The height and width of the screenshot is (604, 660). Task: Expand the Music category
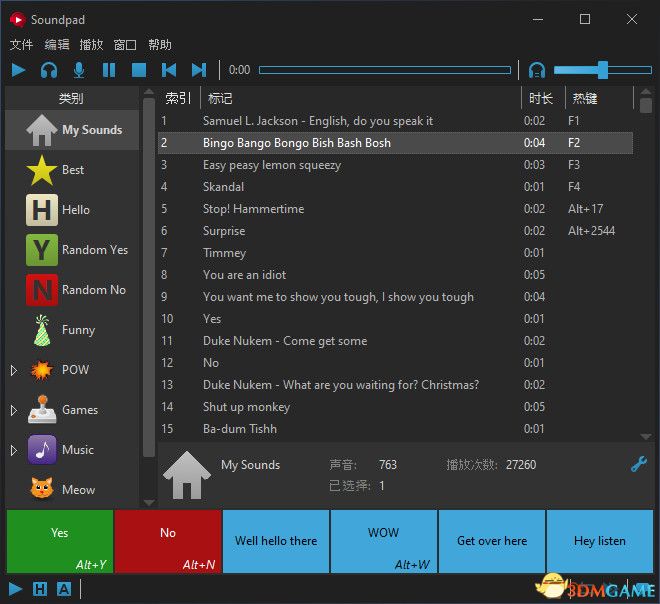coord(14,450)
